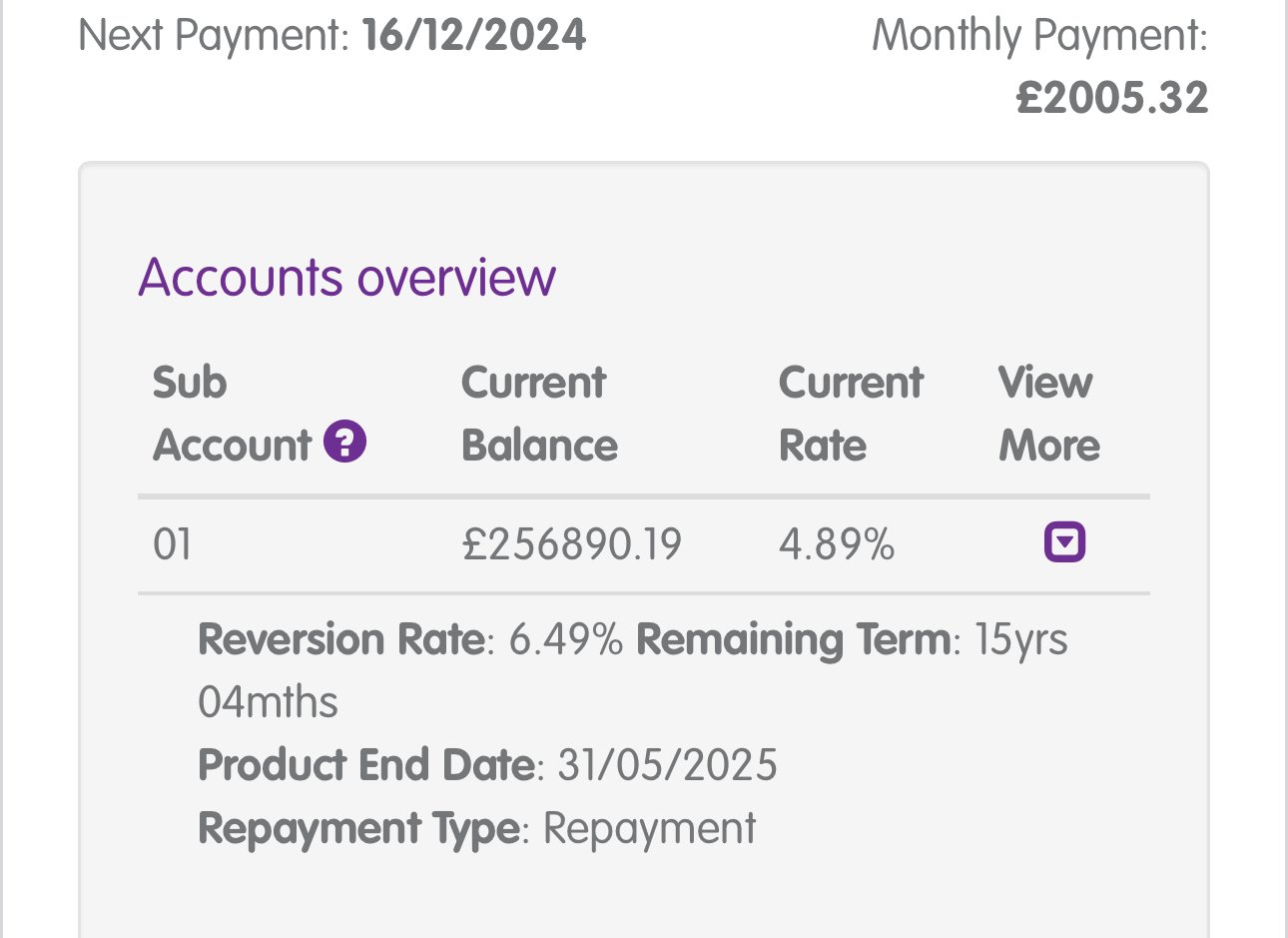The width and height of the screenshot is (1288, 938).
Task: Click the Product End Date label
Action: [366, 765]
